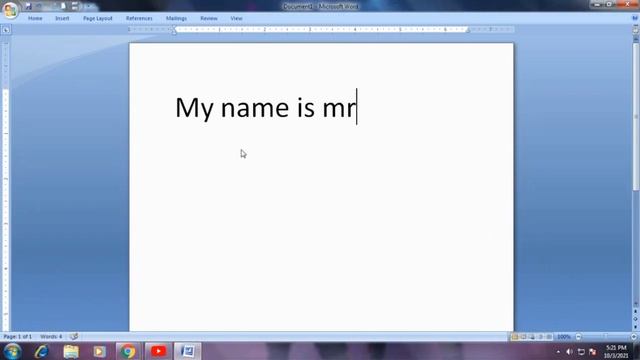Viewport: 640px width, 360px height.
Task: Switch to Outline view
Action: [540, 337]
